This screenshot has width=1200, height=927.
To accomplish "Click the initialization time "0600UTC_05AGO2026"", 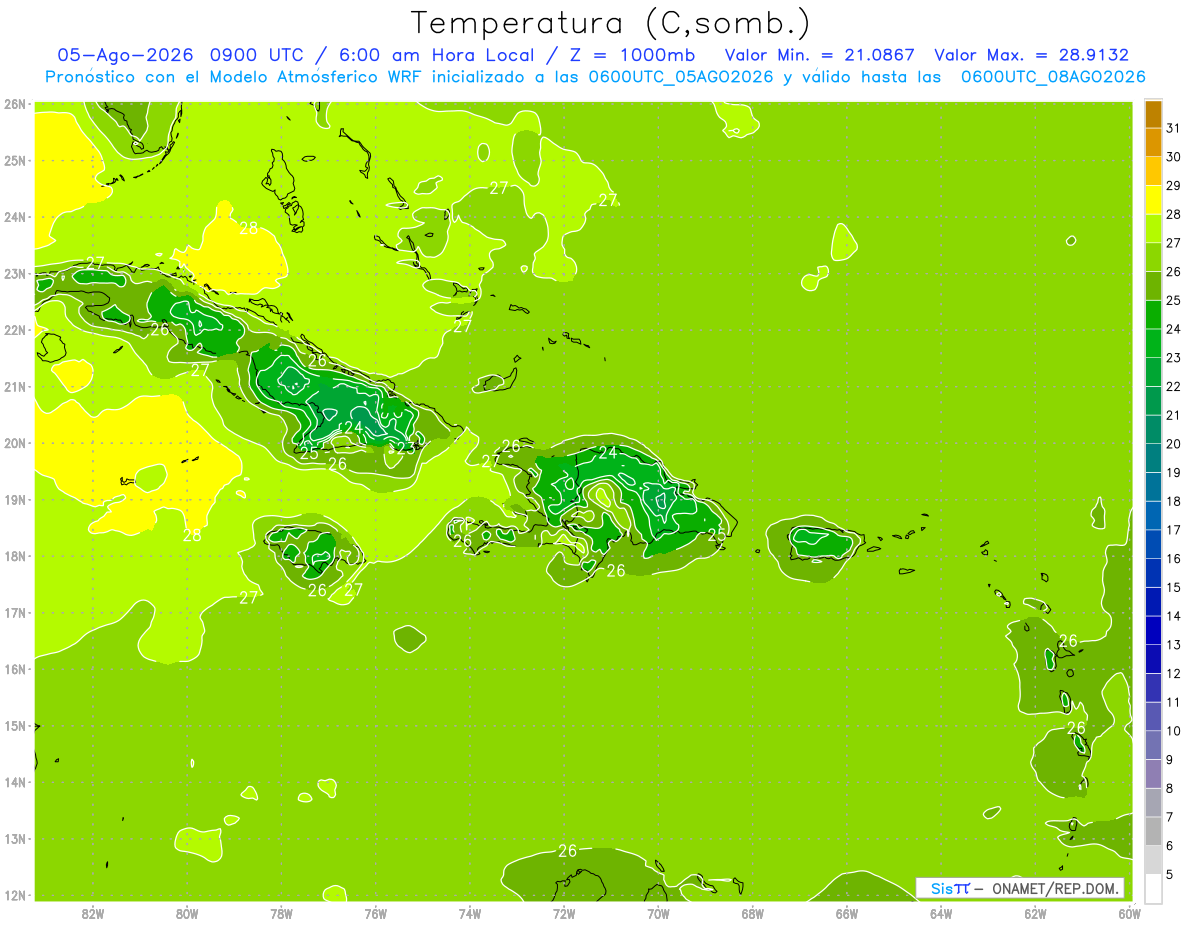I will tap(680, 77).
